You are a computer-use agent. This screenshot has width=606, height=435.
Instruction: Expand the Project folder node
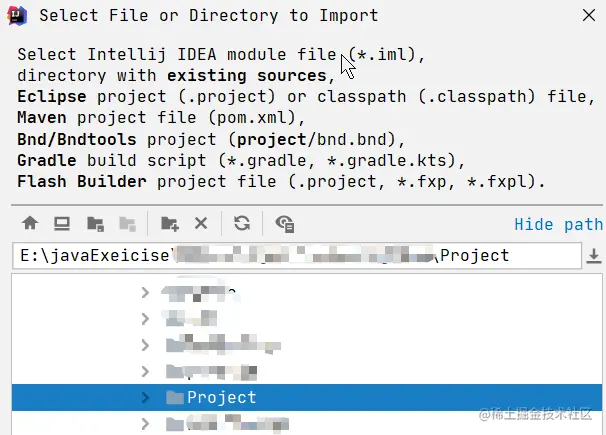[x=146, y=397]
